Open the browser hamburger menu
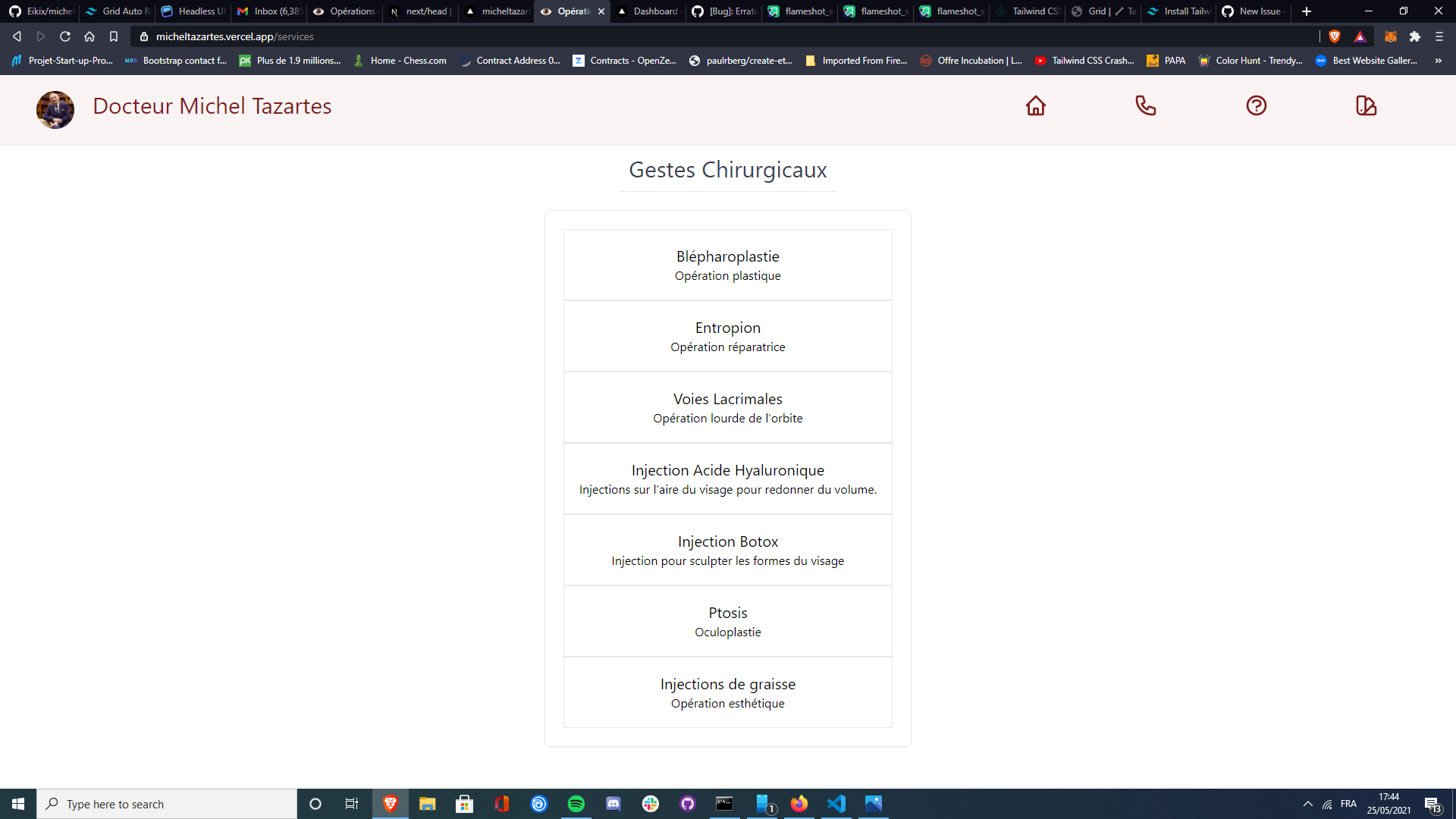 click(x=1438, y=36)
